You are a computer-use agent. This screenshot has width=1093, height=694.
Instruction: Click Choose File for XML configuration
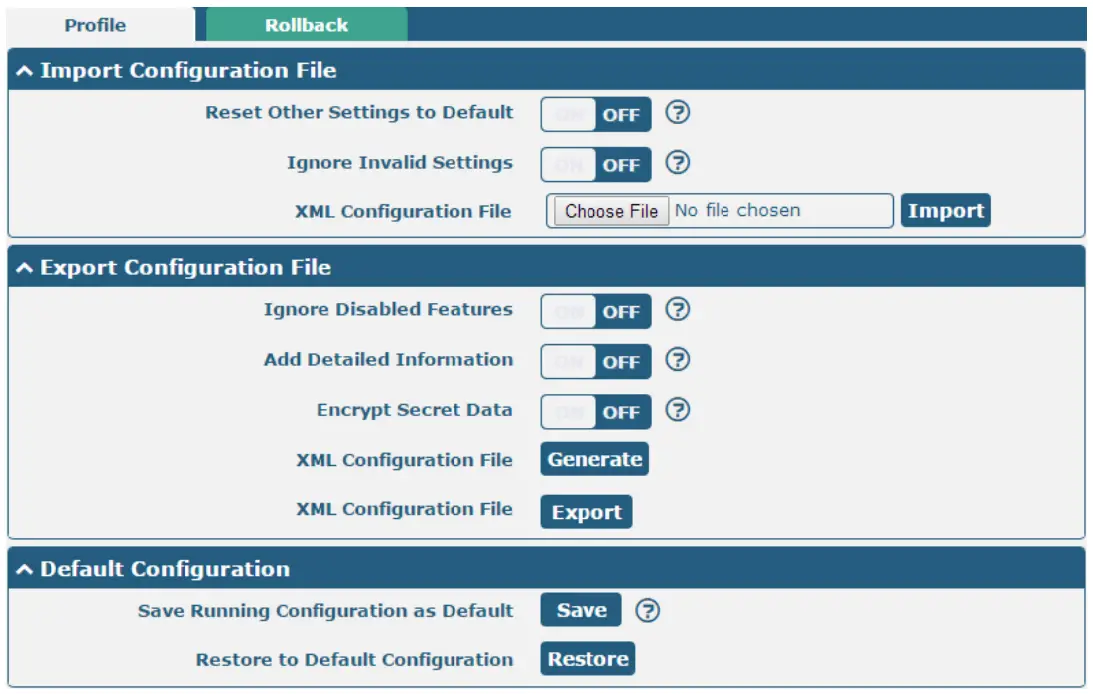coord(611,211)
